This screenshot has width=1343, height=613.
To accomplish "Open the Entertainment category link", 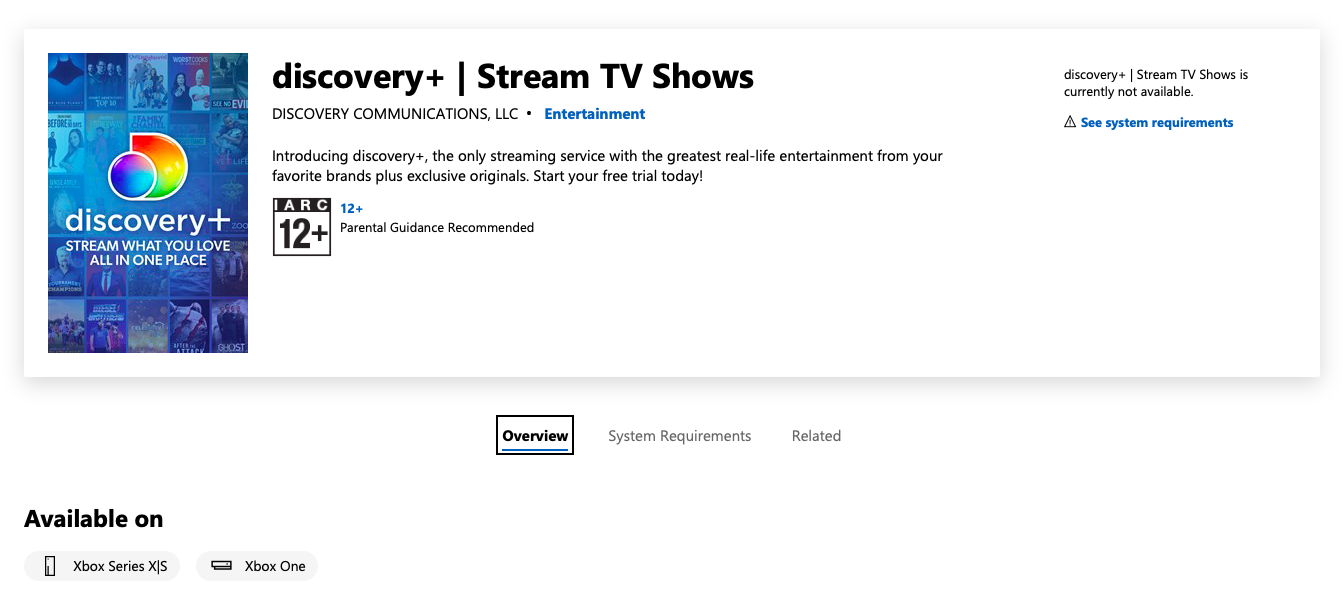I will click(x=594, y=114).
